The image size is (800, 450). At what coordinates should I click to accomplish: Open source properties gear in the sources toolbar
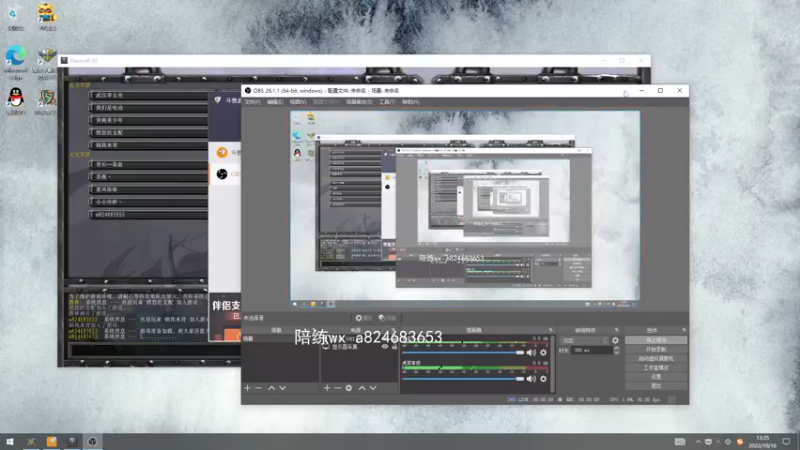pyautogui.click(x=349, y=388)
